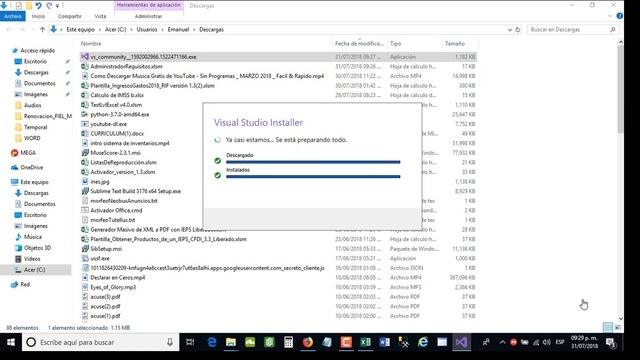This screenshot has width=640, height=360.
Task: Select Este equipo in the address breadcrumb
Action: click(80, 29)
